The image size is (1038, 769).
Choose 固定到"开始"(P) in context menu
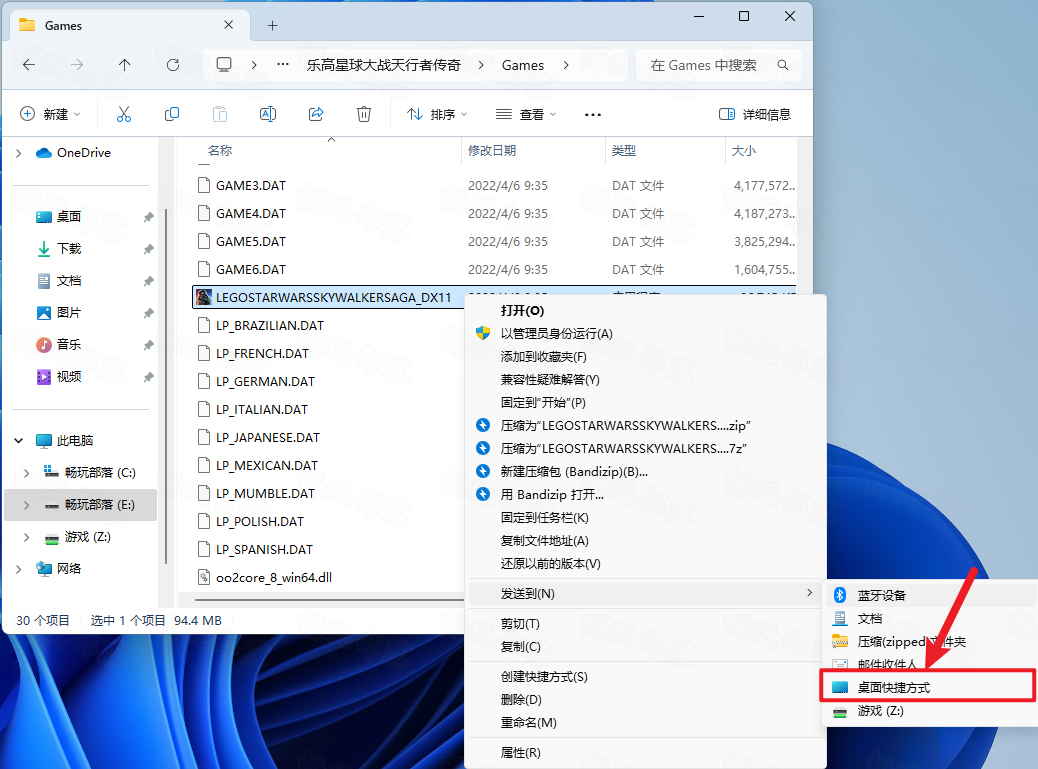pyautogui.click(x=645, y=402)
